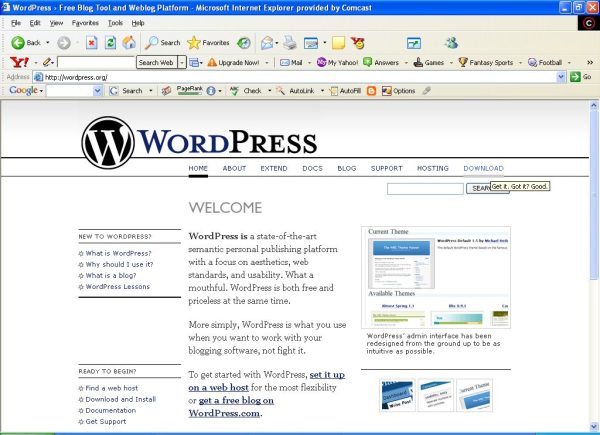Open the Help menu

[x=138, y=23]
